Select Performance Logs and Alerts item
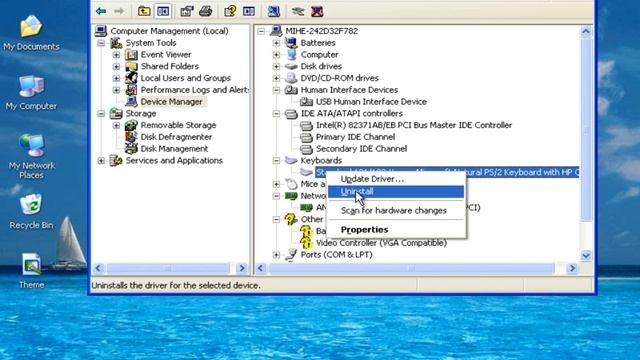This screenshot has height=360, width=640. point(195,90)
